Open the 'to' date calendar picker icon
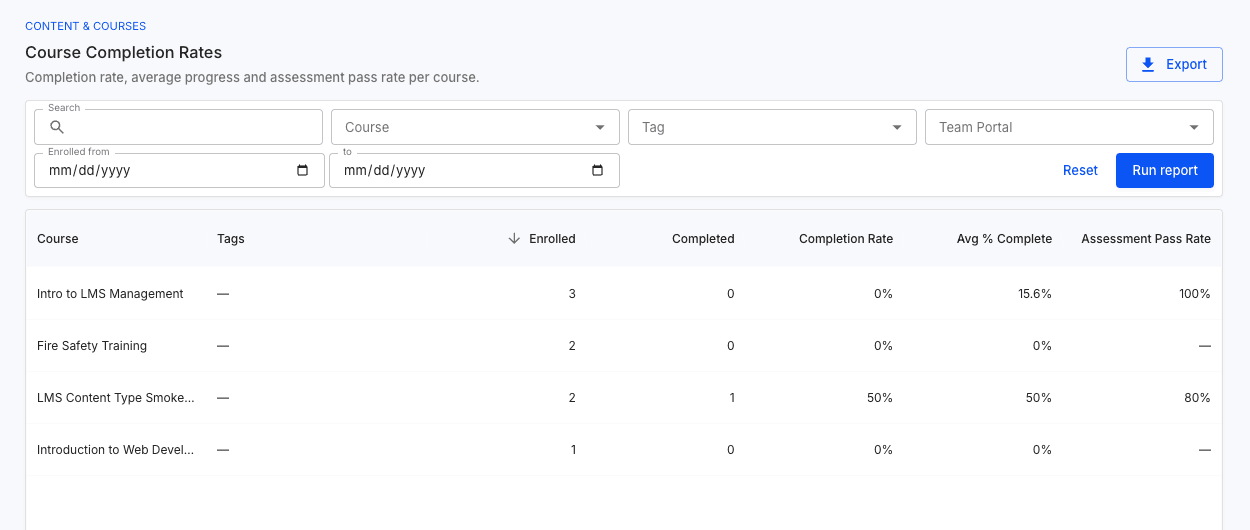This screenshot has width=1250, height=530. click(598, 170)
